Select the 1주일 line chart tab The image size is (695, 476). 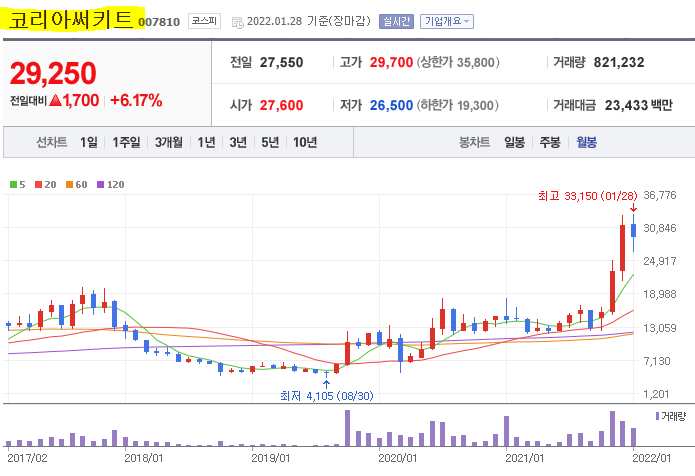[x=126, y=142]
